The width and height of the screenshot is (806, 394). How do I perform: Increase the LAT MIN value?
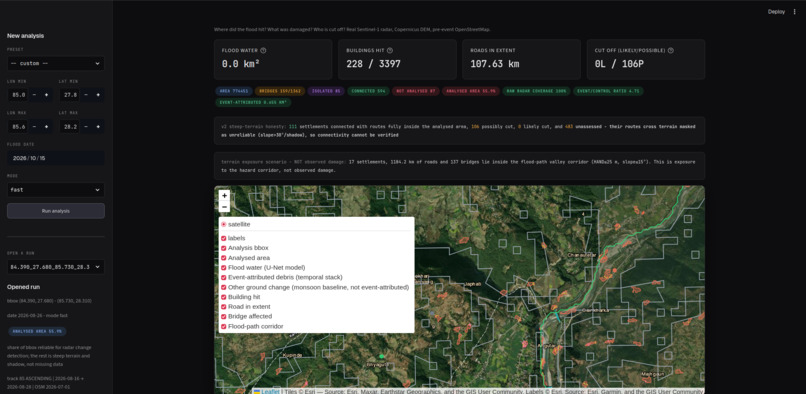point(98,95)
